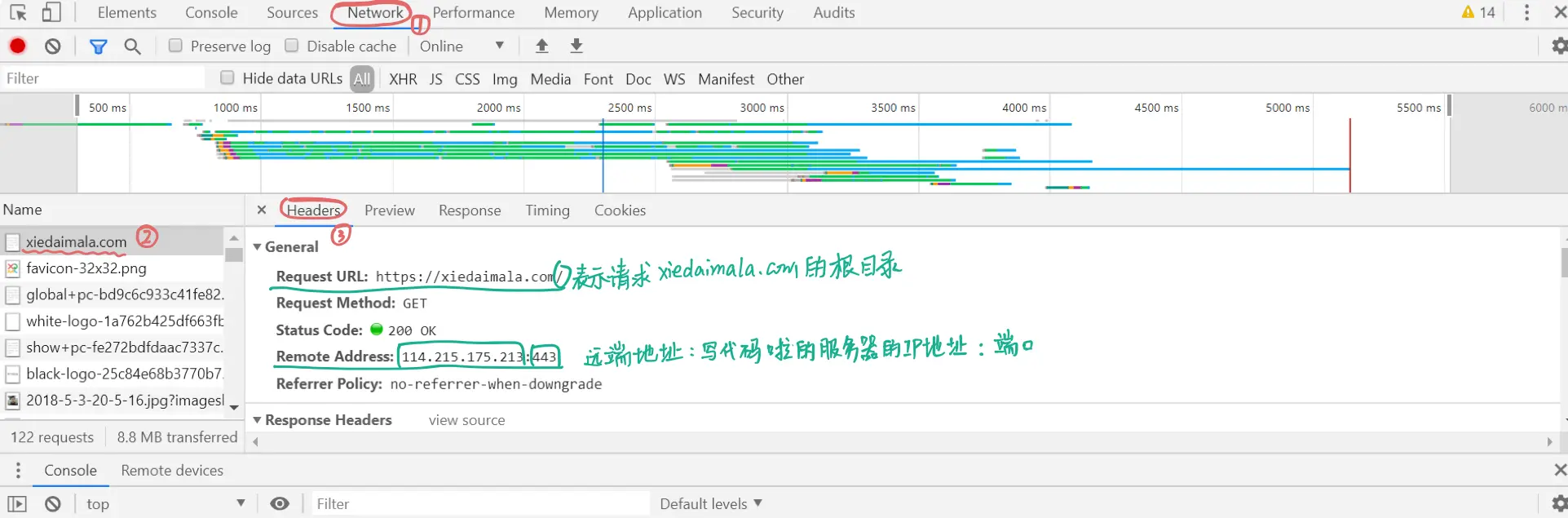This screenshot has height=518, width=1568.
Task: Click view source link in Response Headers
Action: coord(467,420)
